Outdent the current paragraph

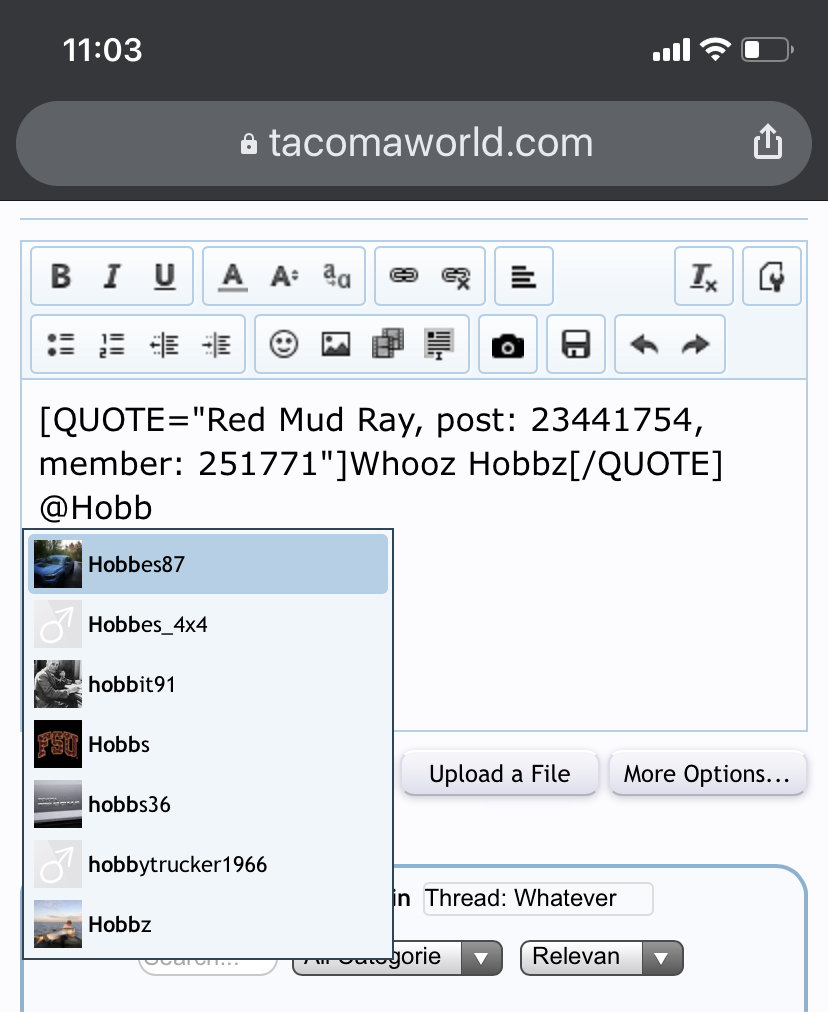(165, 345)
